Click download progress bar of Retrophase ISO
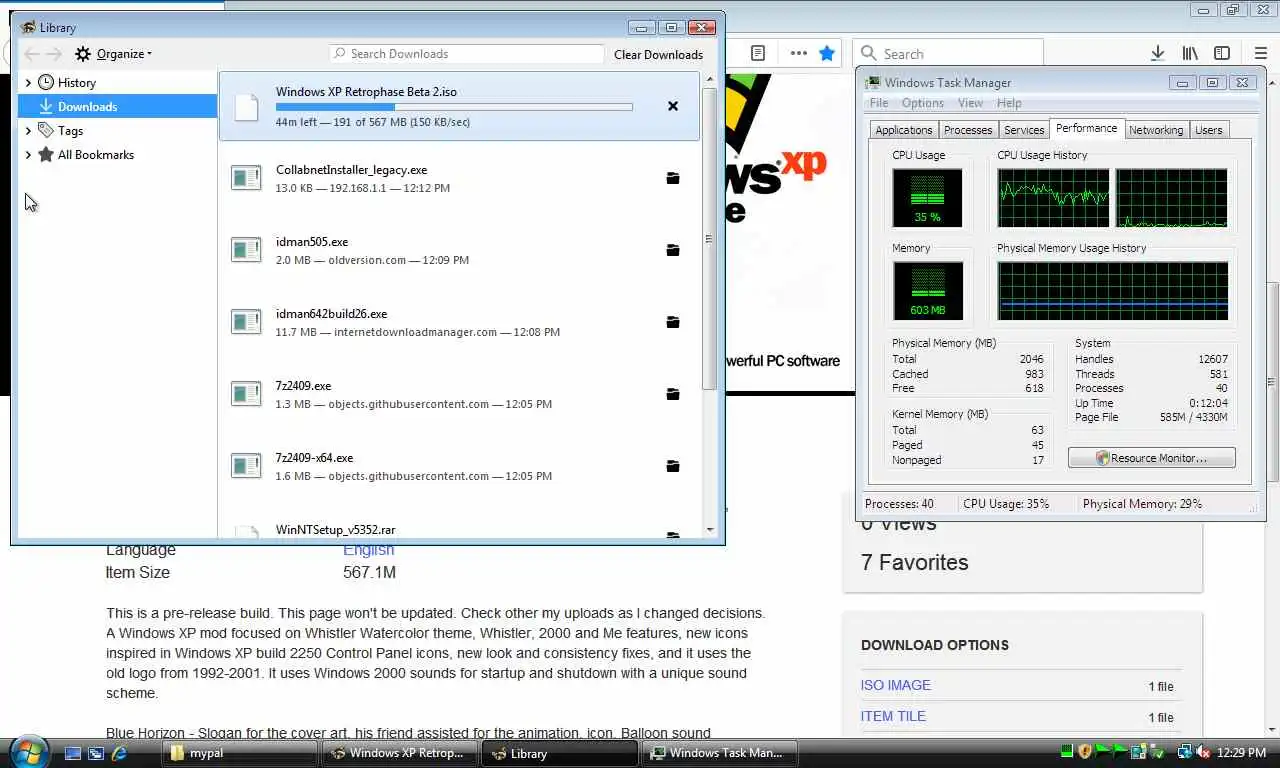Viewport: 1280px width, 768px height. [454, 107]
